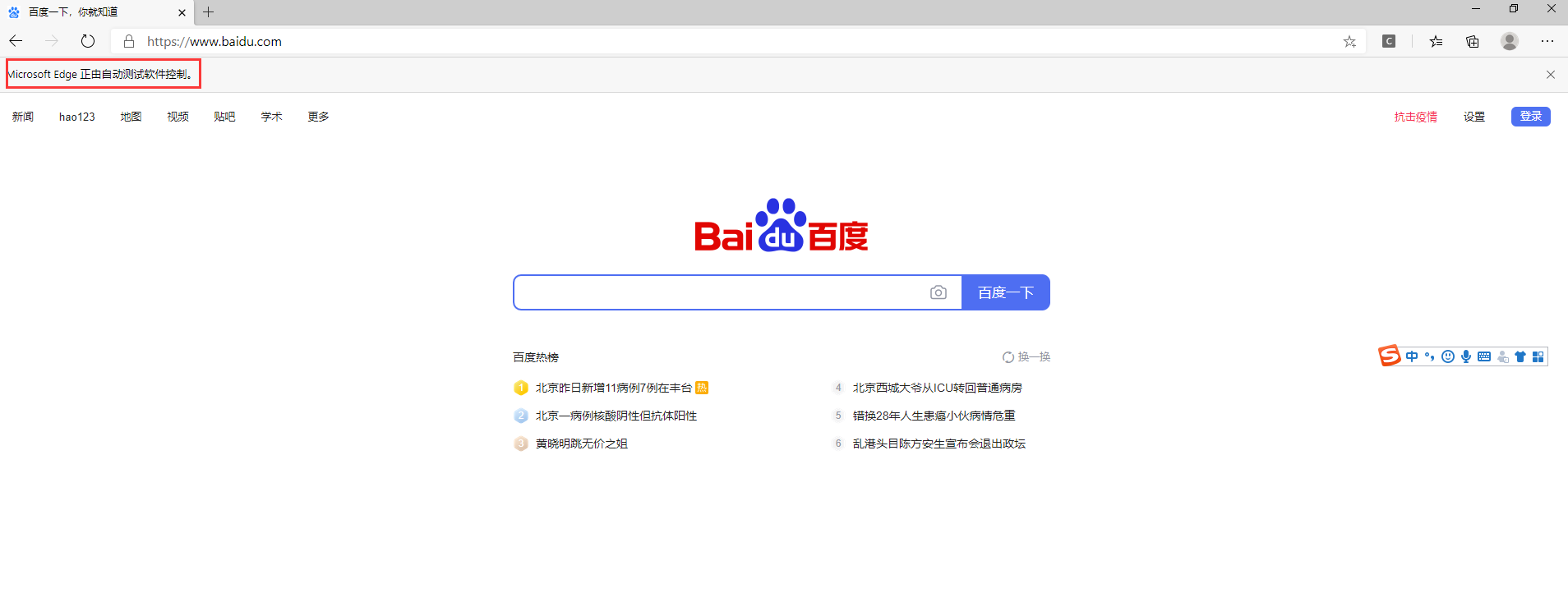
Task: Click the Sogou input method logo
Action: coord(1389,356)
